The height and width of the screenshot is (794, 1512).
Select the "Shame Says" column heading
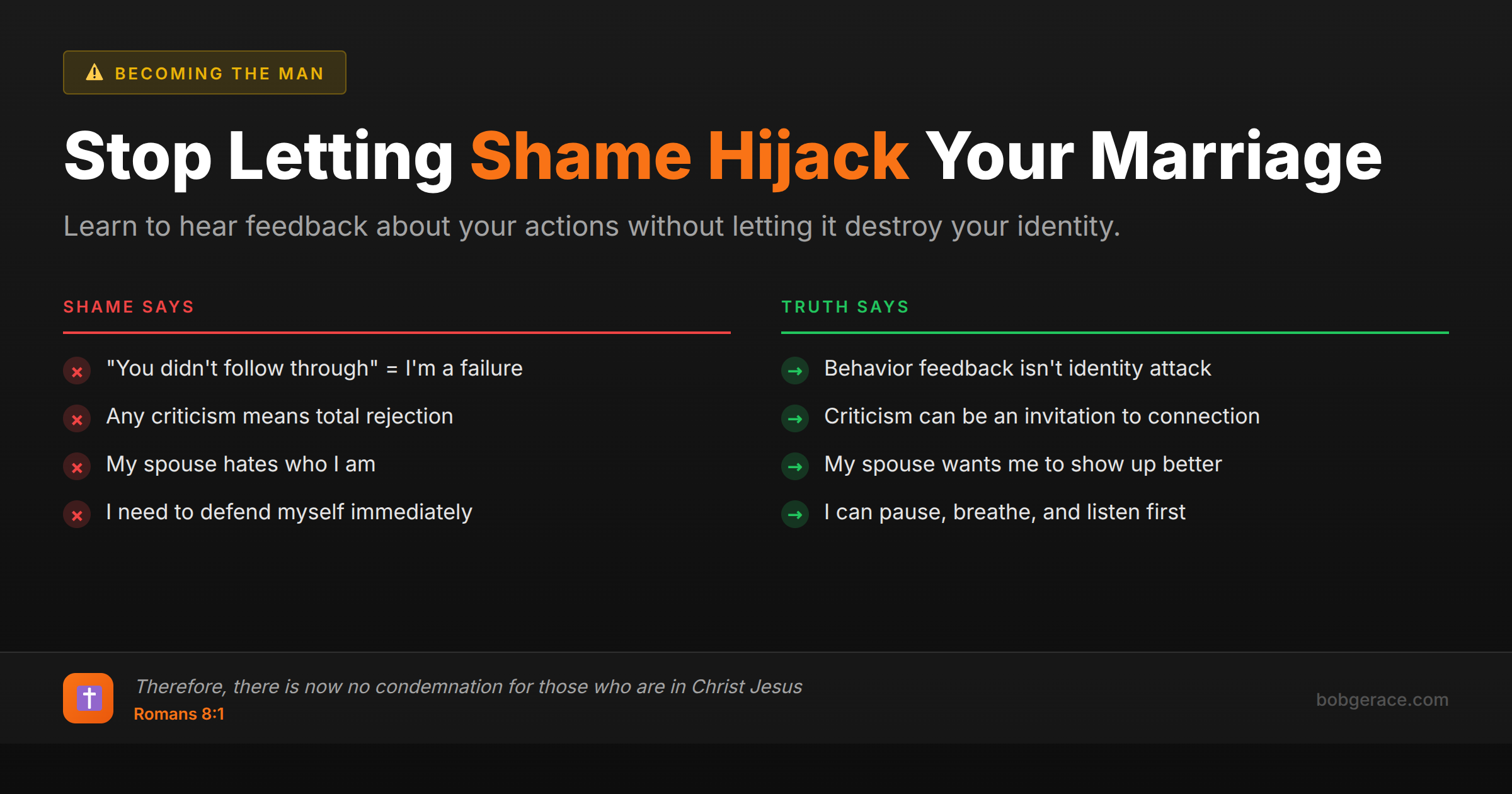pos(129,307)
